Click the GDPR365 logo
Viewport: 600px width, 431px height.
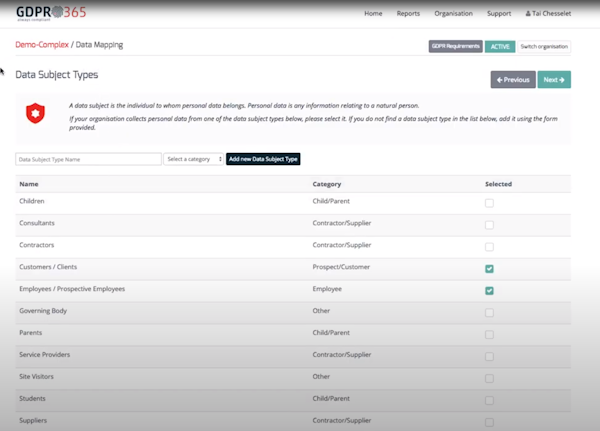click(54, 14)
